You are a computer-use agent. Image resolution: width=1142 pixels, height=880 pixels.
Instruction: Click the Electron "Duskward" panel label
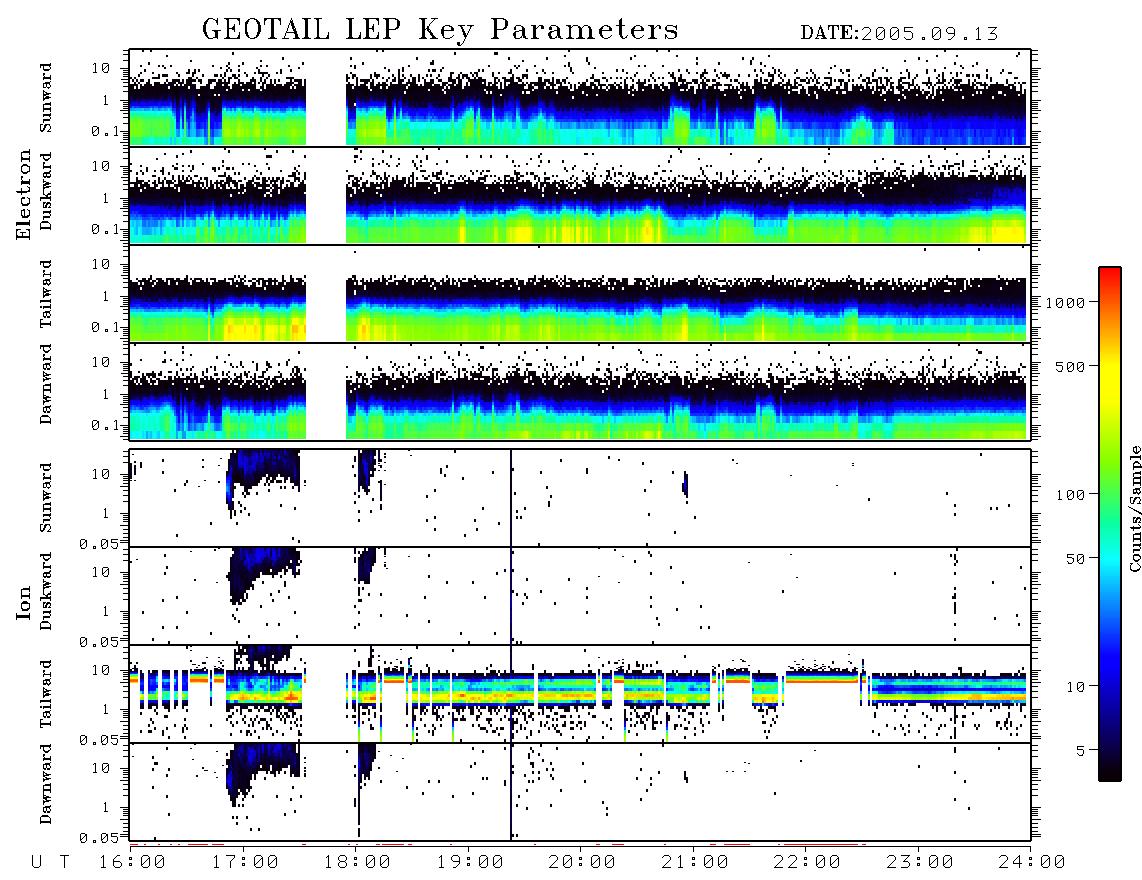coord(45,192)
